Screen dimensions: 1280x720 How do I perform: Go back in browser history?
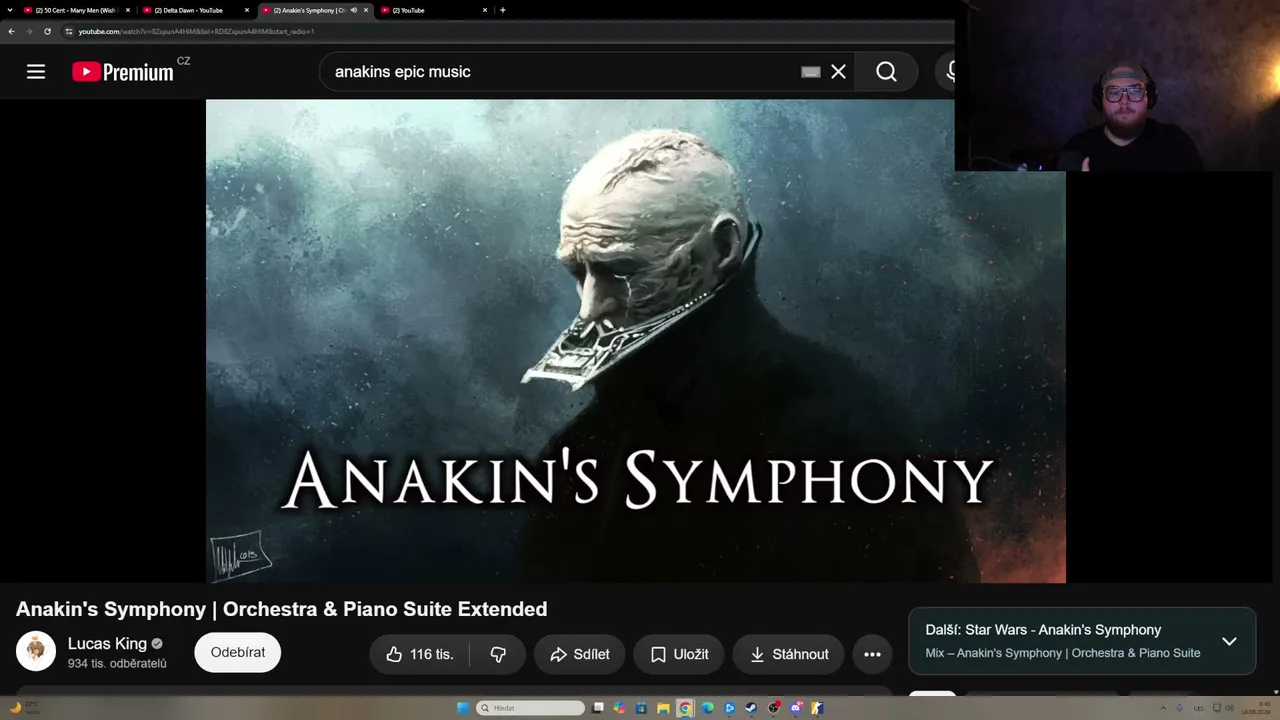tap(11, 31)
